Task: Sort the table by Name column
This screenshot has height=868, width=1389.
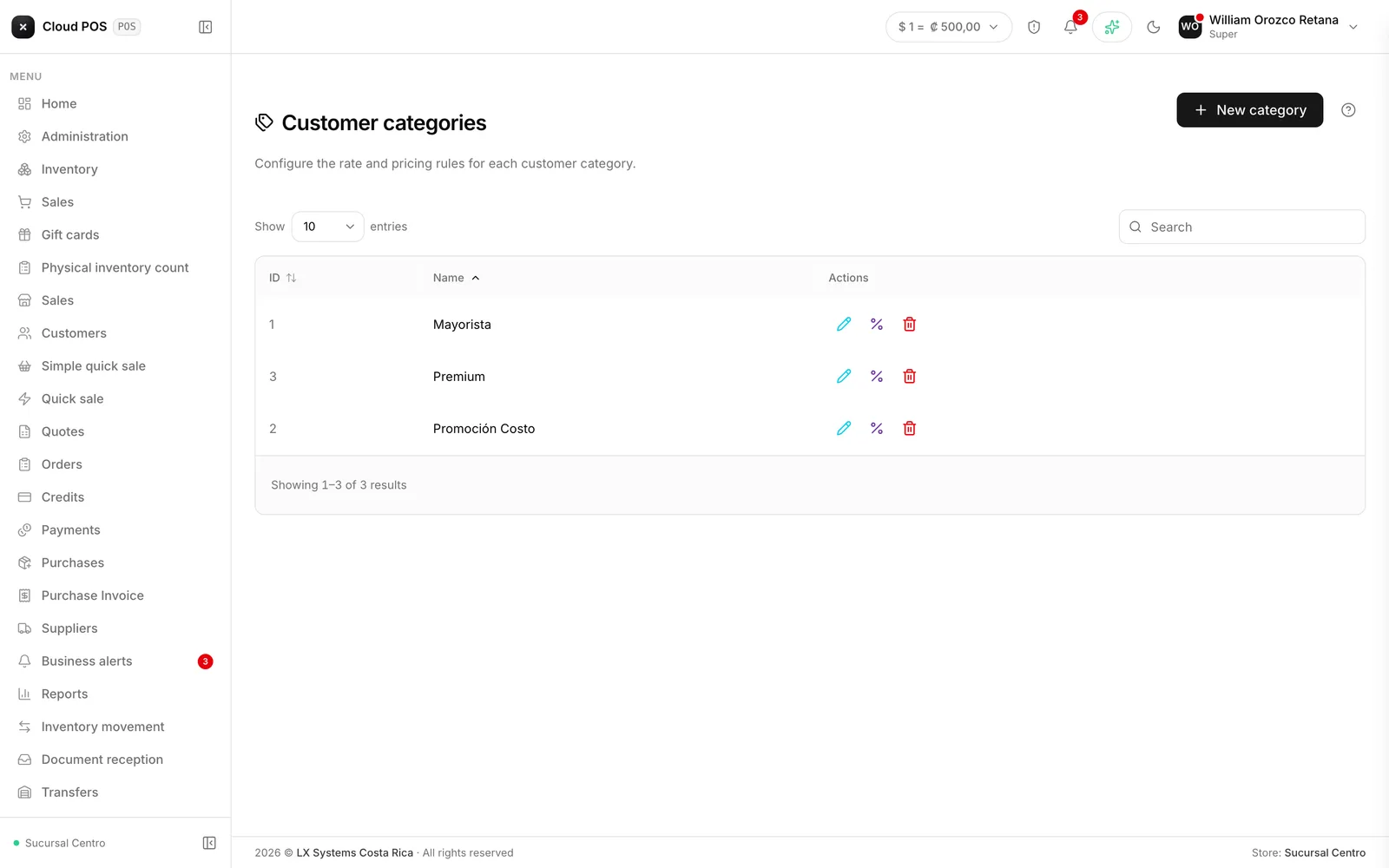Action: pyautogui.click(x=457, y=278)
